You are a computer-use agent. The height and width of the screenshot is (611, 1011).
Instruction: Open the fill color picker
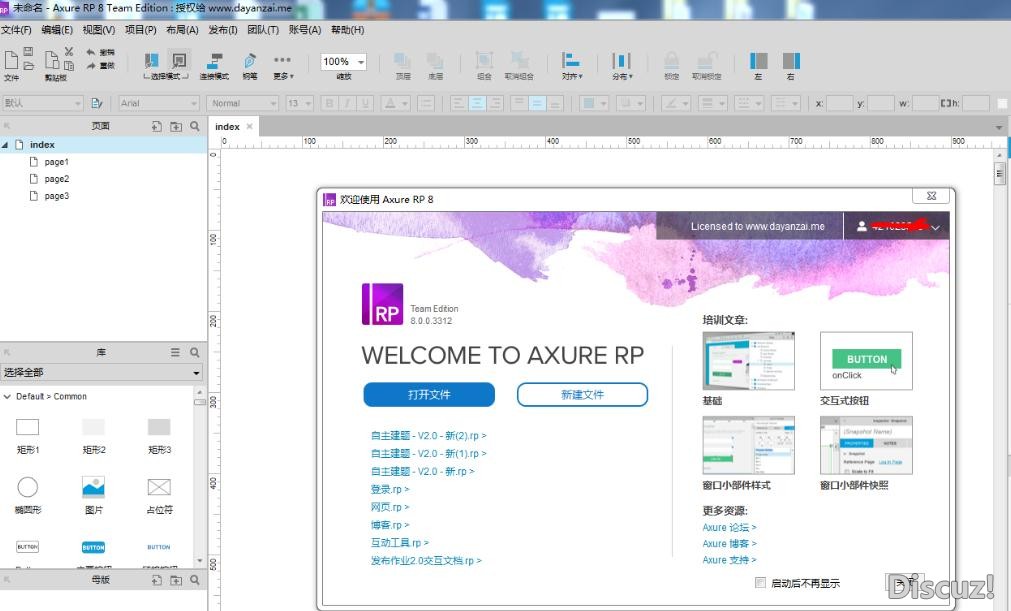coord(594,103)
